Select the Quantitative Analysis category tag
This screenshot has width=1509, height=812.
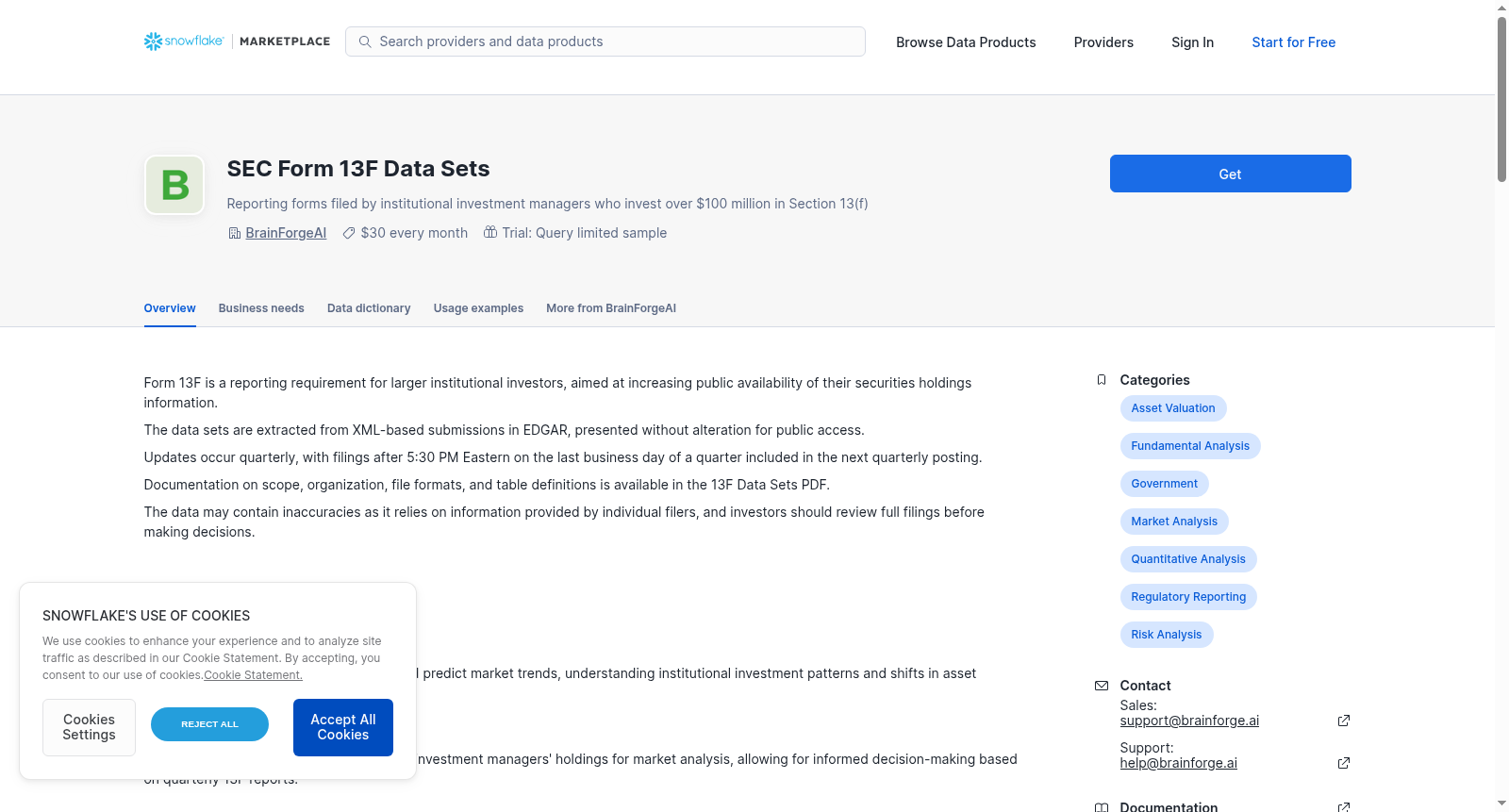click(x=1188, y=559)
